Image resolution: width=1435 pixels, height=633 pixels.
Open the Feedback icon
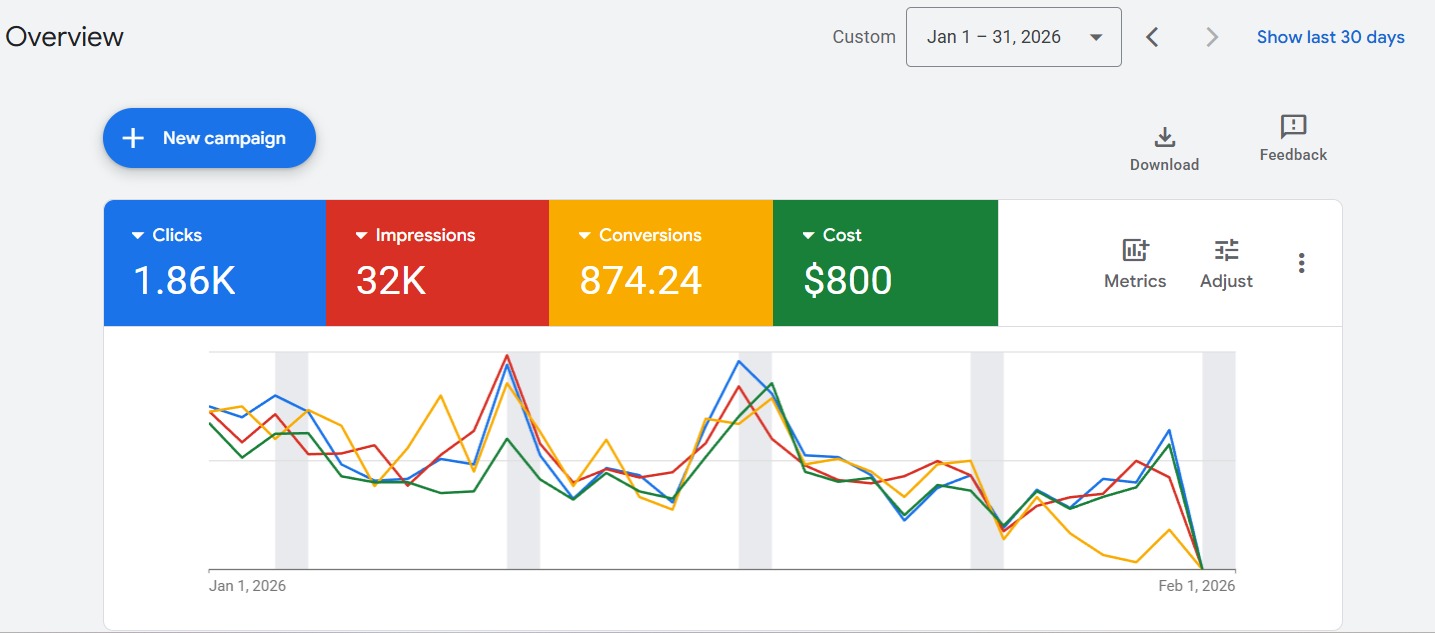[1293, 127]
